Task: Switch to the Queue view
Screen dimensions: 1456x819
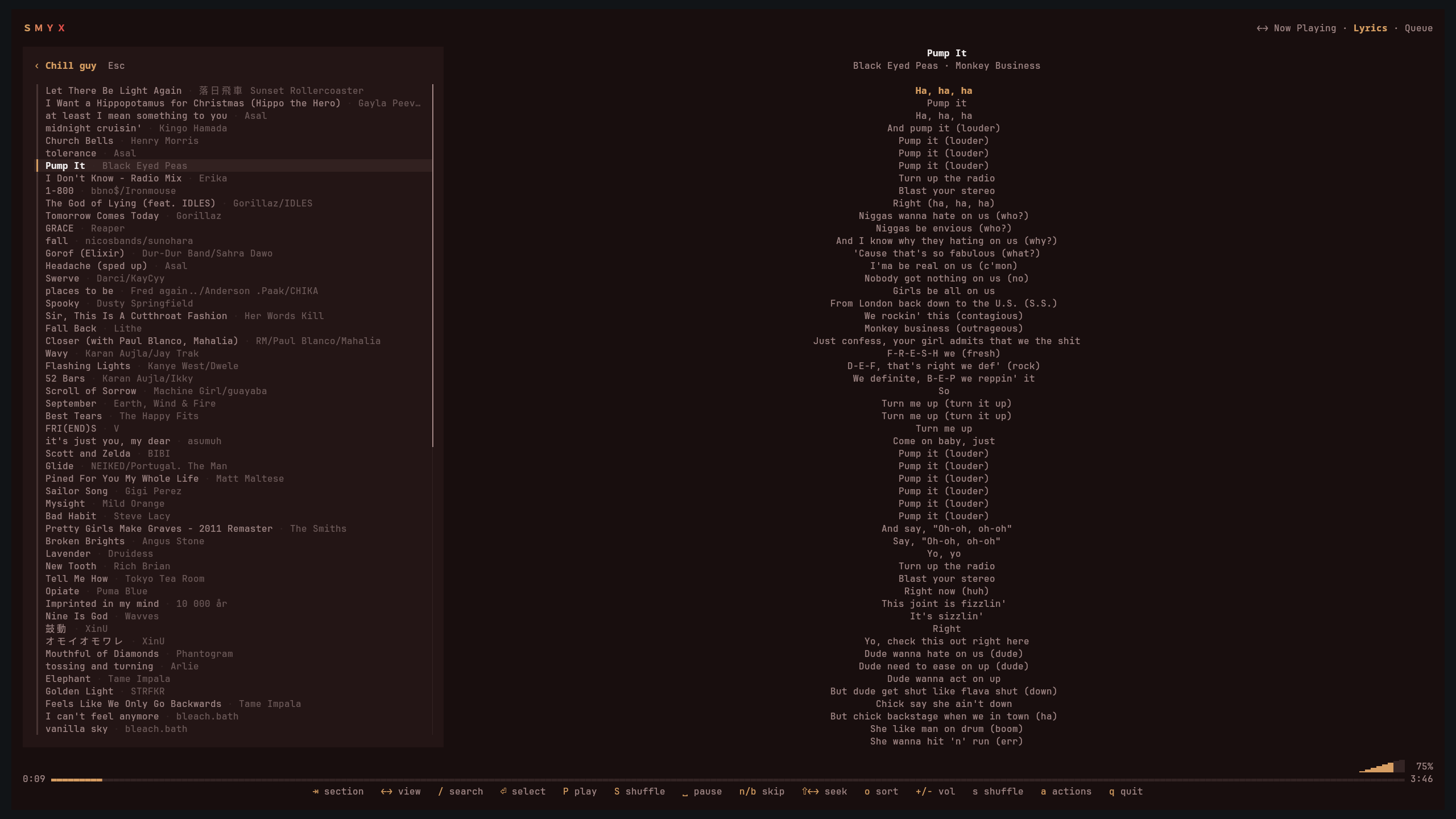Action: [1418, 28]
